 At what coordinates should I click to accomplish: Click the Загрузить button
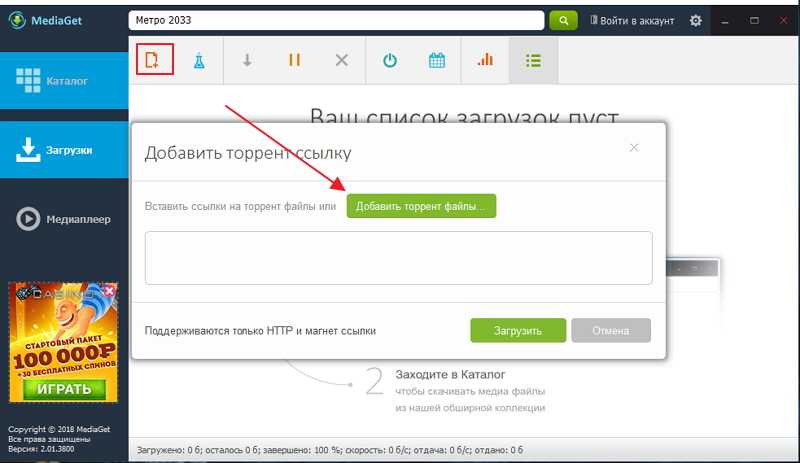coord(518,330)
